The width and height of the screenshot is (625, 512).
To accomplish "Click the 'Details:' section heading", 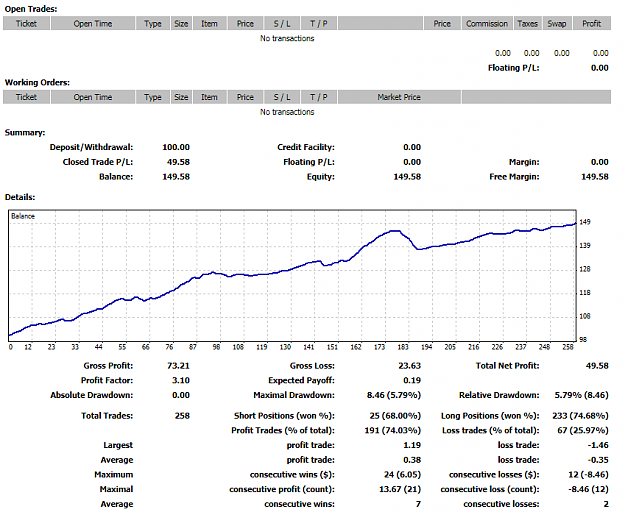I will point(20,197).
